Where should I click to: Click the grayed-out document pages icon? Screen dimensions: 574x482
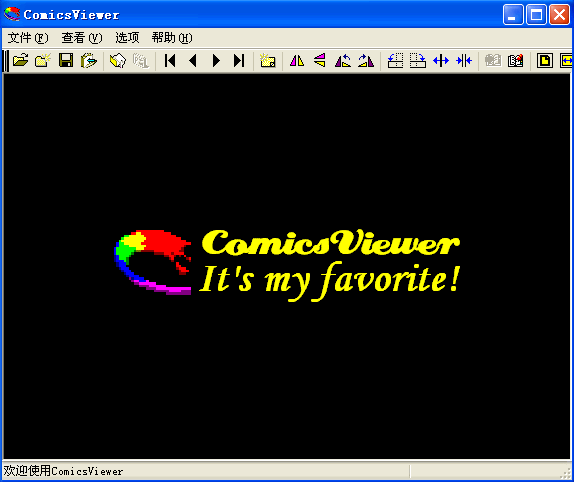[141, 60]
